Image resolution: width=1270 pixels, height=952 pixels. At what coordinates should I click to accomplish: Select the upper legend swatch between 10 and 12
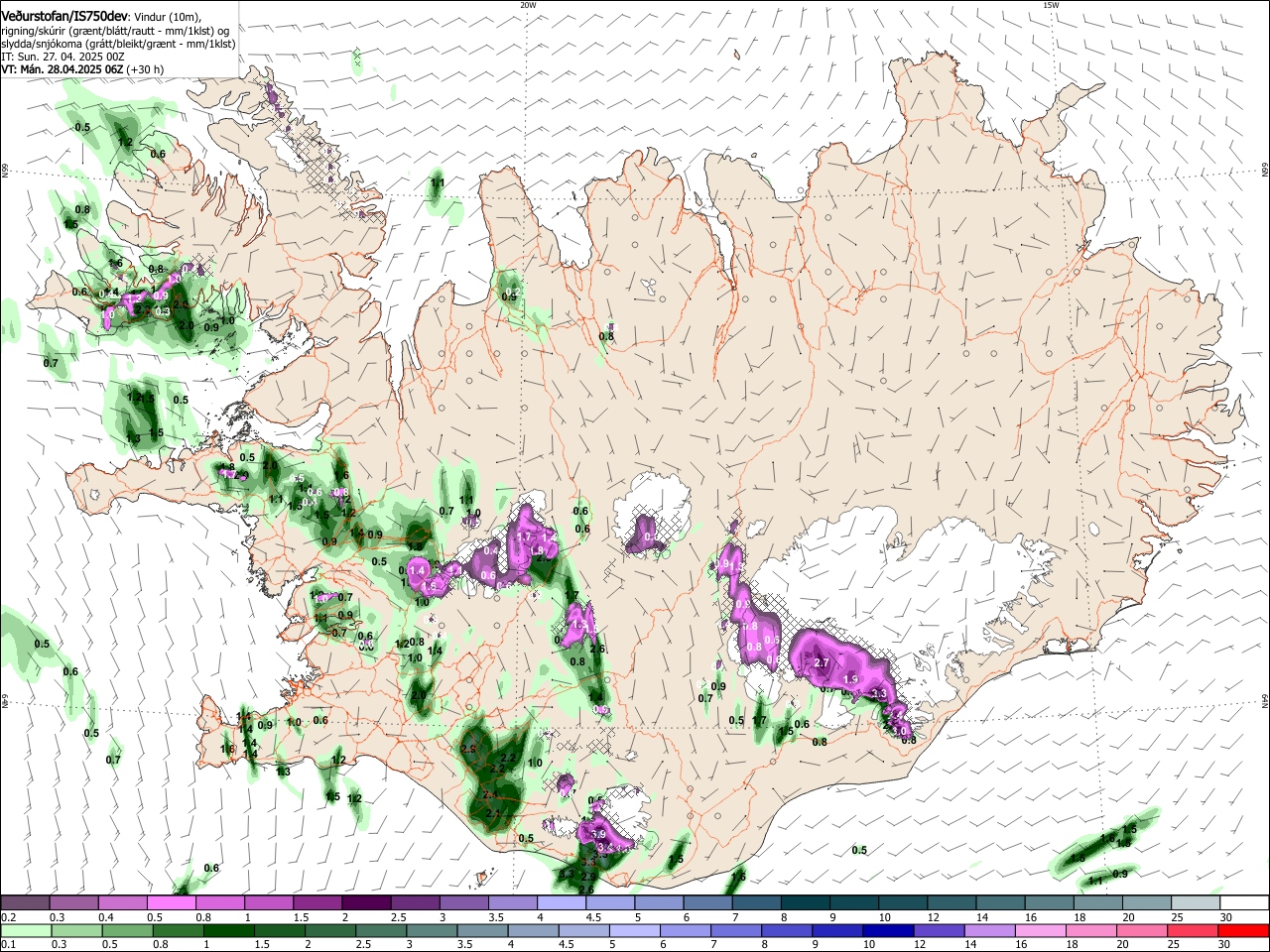(903, 903)
